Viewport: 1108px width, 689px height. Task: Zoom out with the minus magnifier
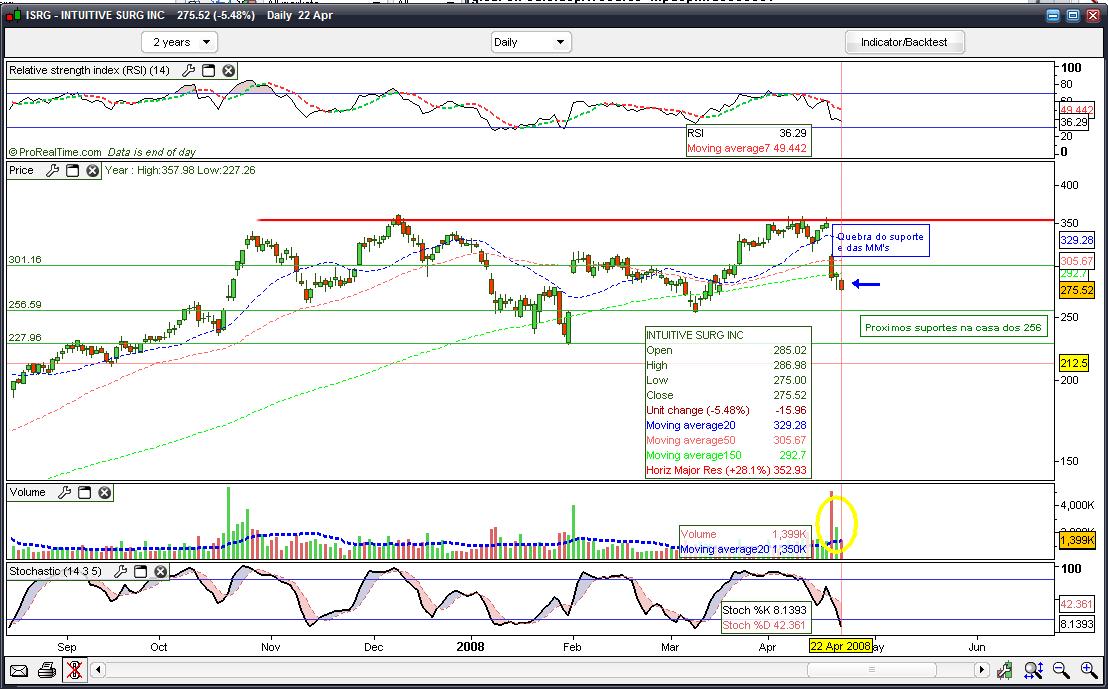[x=1061, y=669]
